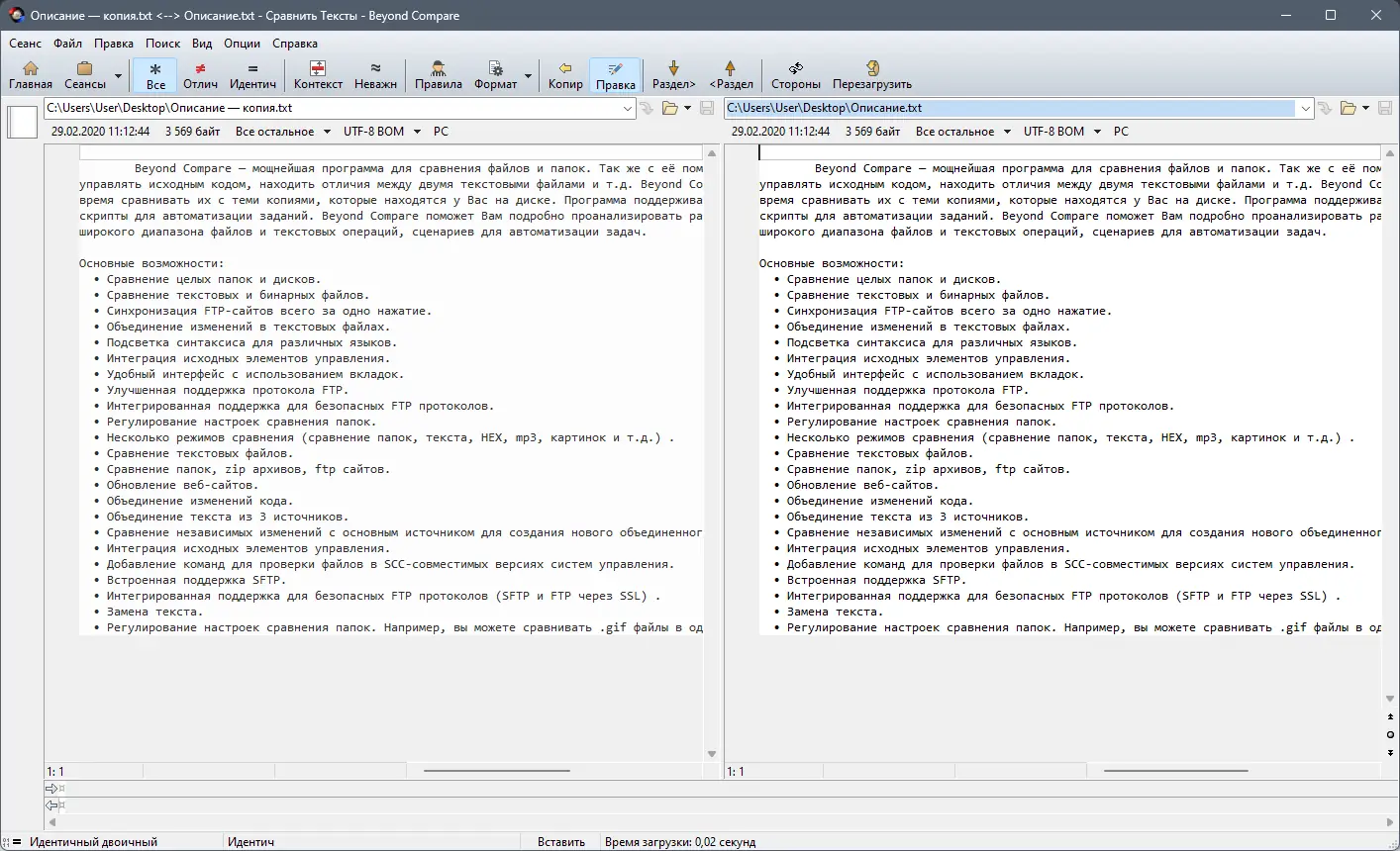Open the Справка menu
This screenshot has height=851, width=1400.
tap(295, 44)
